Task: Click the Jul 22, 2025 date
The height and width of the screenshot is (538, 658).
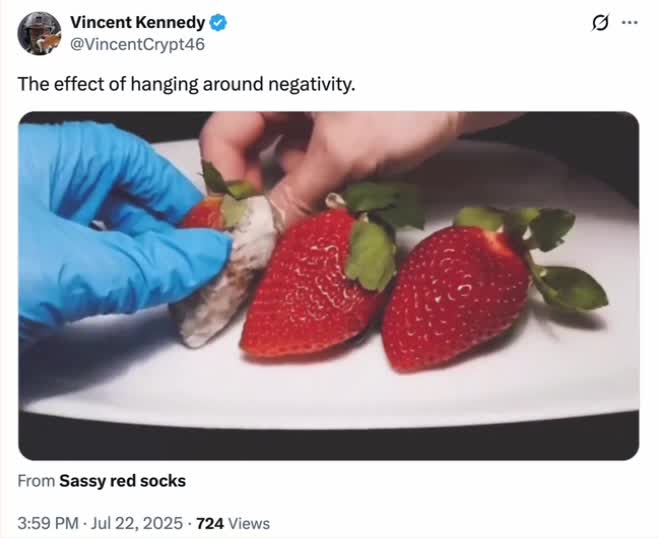Action: [139, 522]
